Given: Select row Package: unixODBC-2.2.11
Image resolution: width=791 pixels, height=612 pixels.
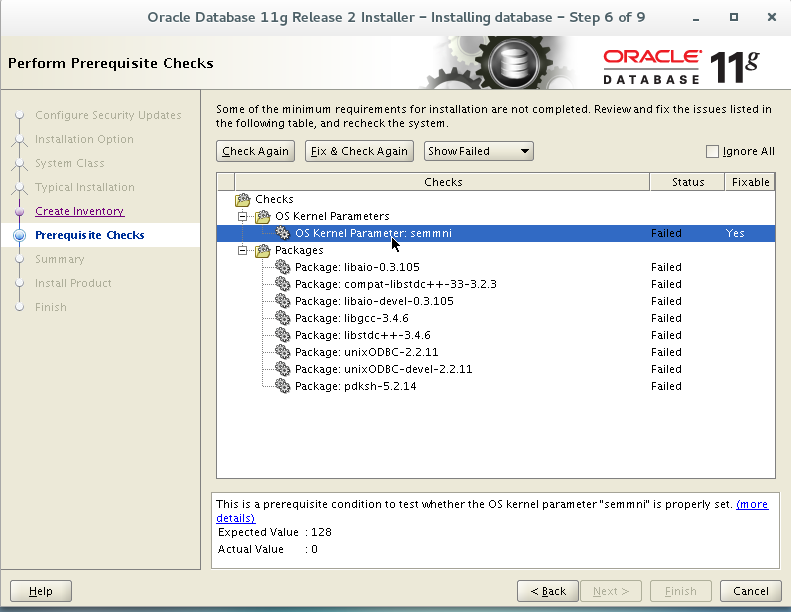Looking at the screenshot, I should click(496, 352).
